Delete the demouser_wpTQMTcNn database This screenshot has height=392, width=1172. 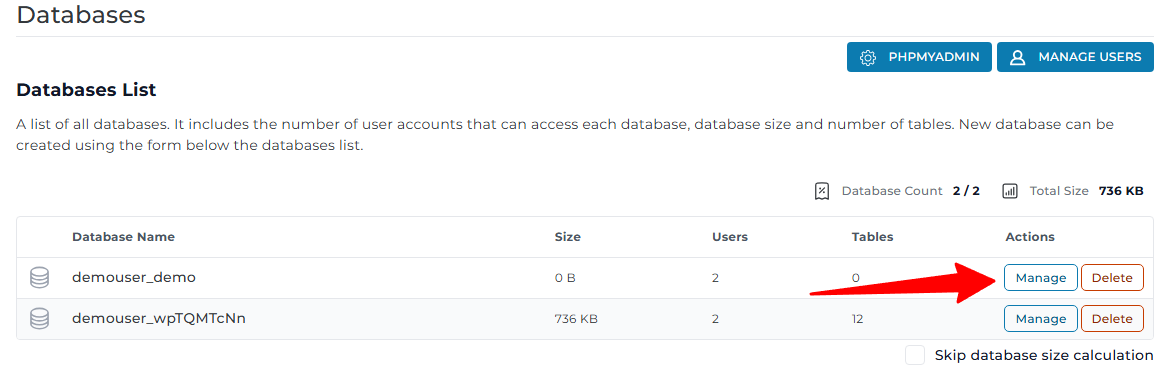coord(1112,319)
